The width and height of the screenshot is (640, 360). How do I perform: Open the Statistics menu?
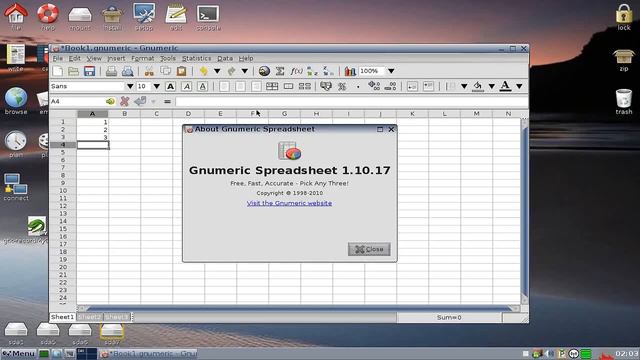tap(196, 58)
